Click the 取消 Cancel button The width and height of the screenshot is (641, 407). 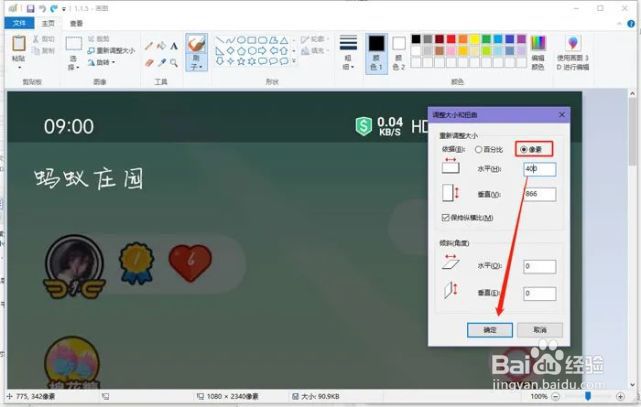[x=540, y=330]
